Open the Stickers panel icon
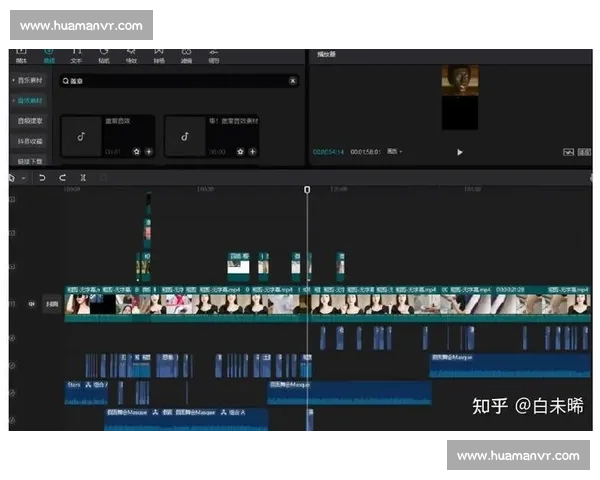This screenshot has height=480, width=600. tap(103, 55)
